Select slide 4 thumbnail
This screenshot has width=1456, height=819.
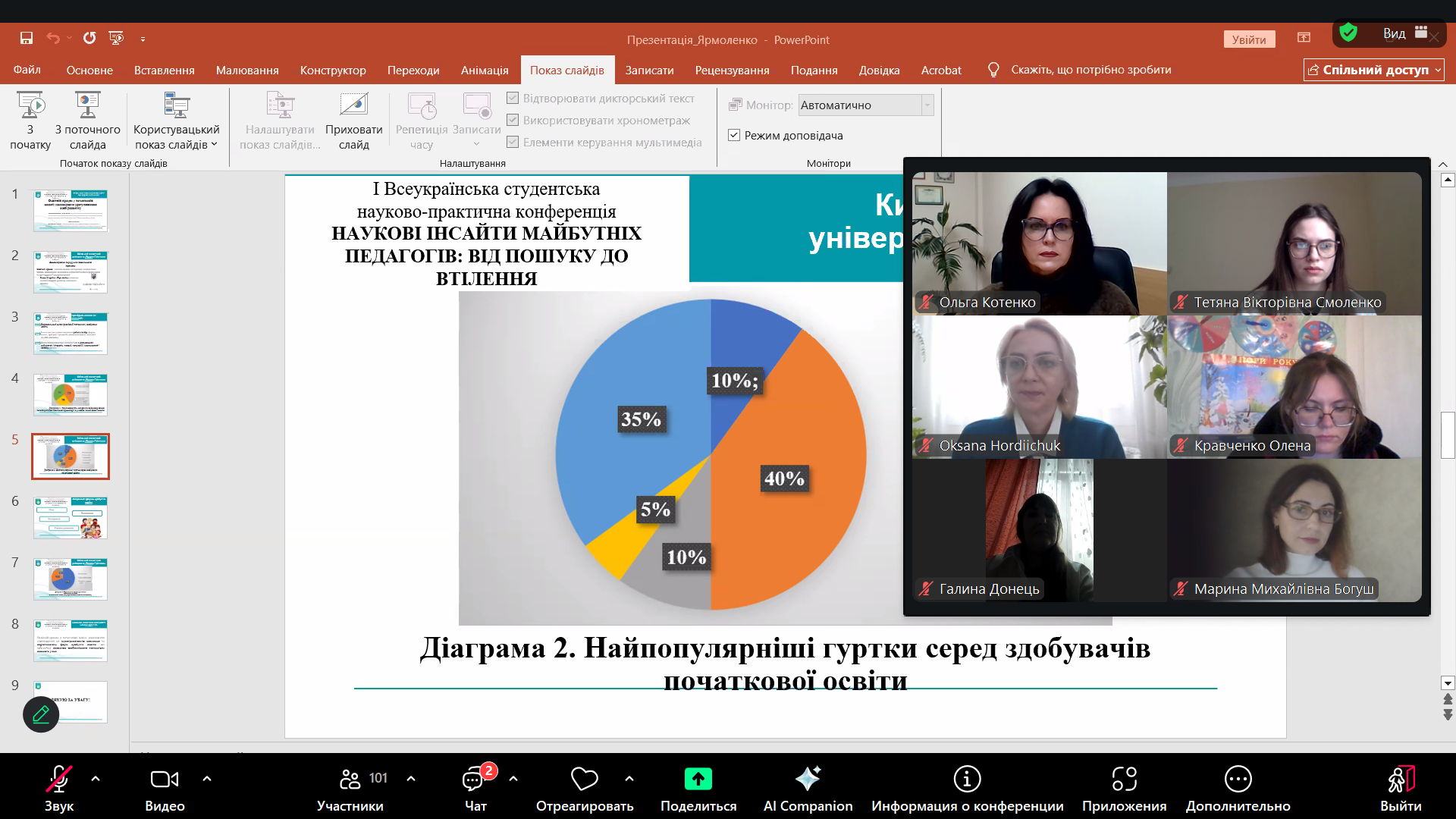[71, 394]
